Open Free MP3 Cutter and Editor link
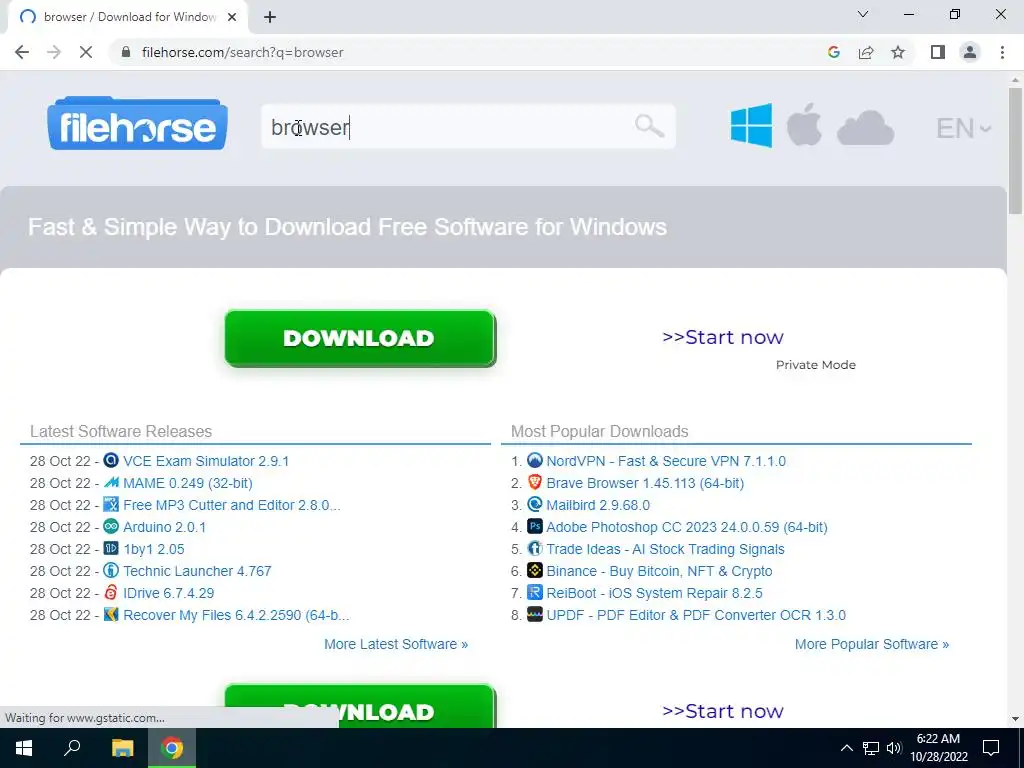 [x=232, y=505]
